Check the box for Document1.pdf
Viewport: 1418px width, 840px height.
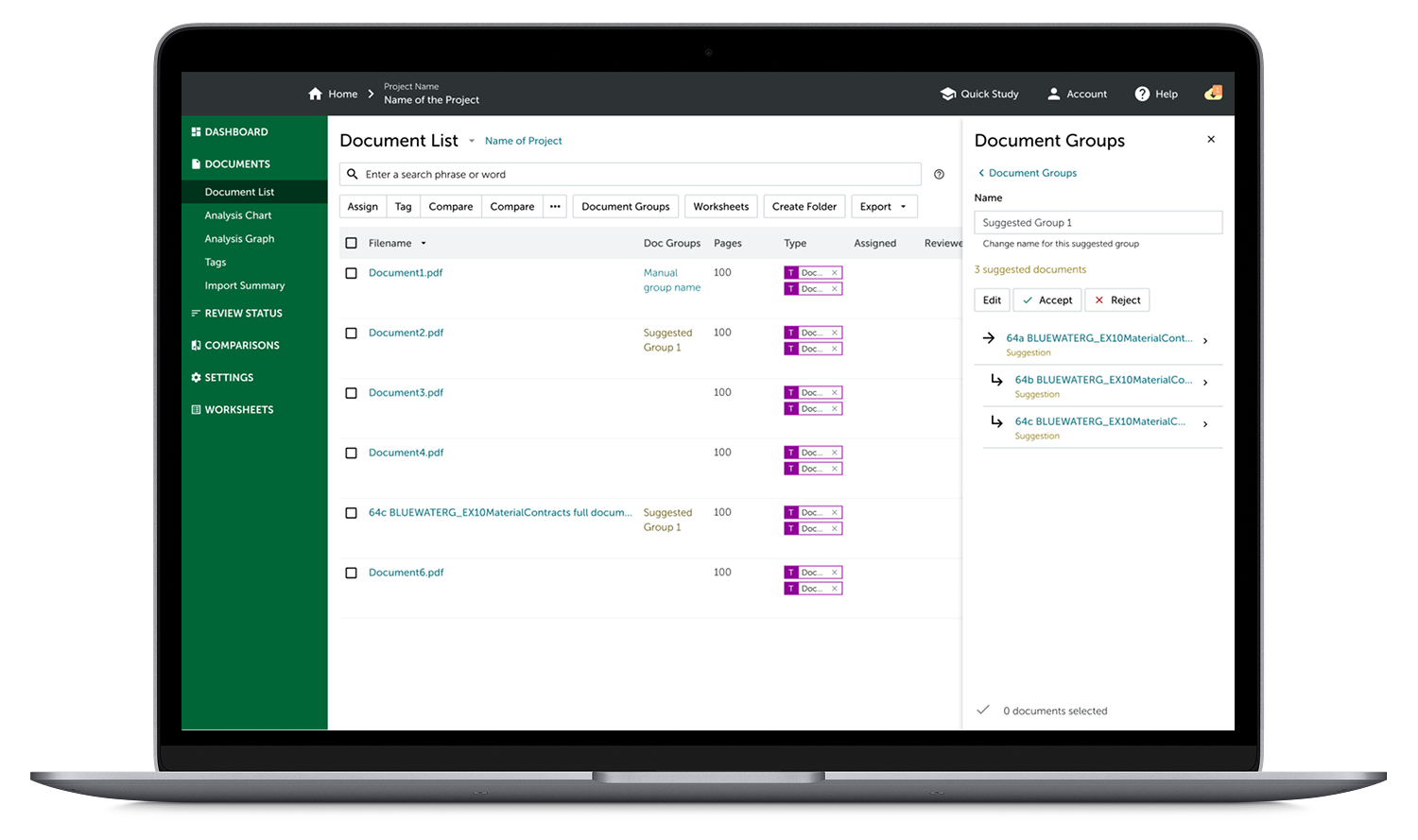[x=352, y=273]
